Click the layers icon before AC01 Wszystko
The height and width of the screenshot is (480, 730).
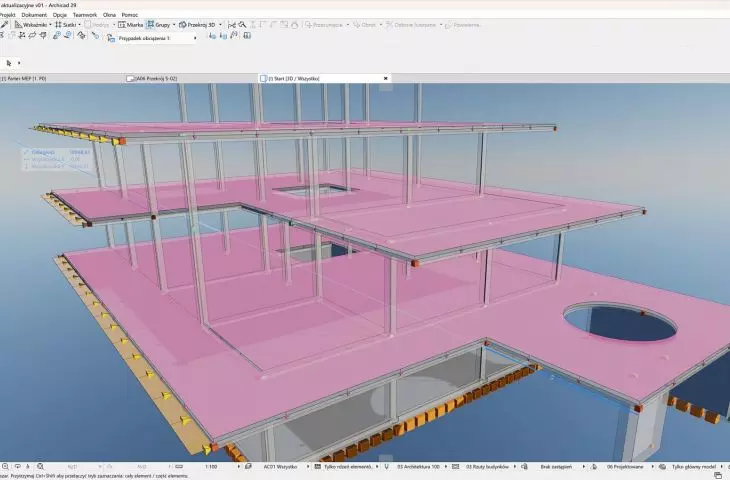pyautogui.click(x=249, y=466)
